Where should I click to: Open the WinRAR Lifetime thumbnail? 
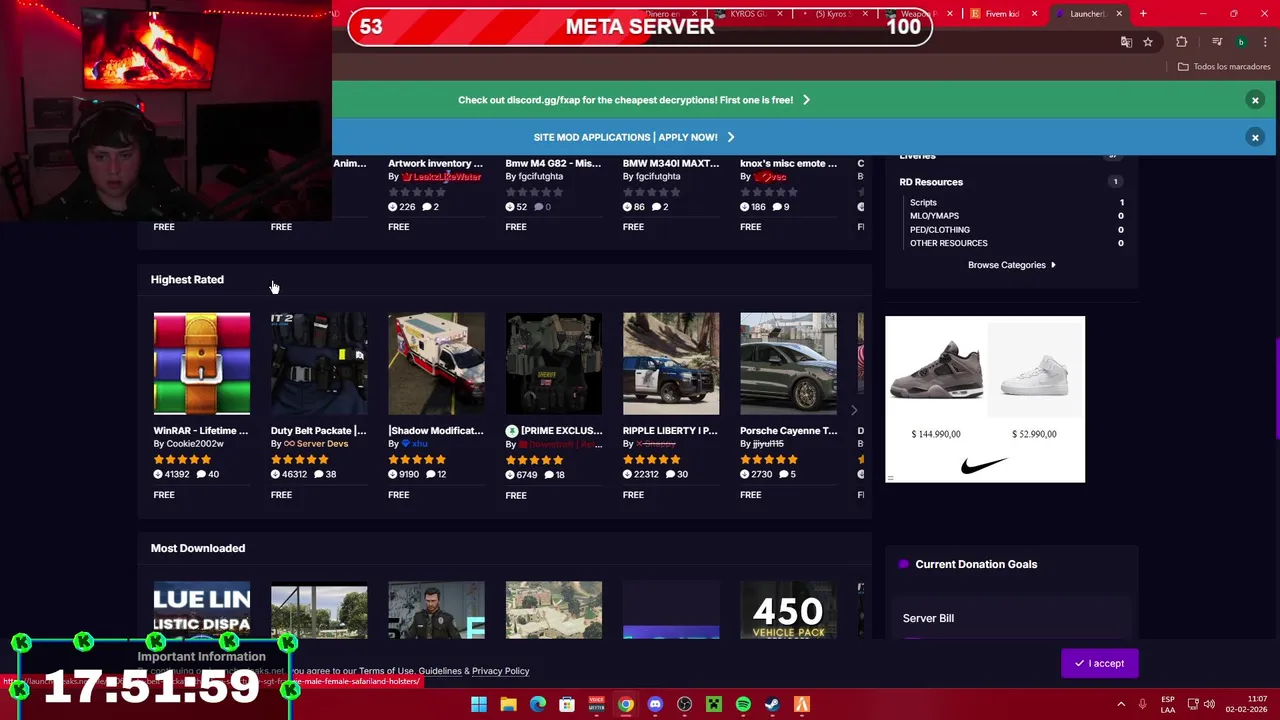[202, 364]
